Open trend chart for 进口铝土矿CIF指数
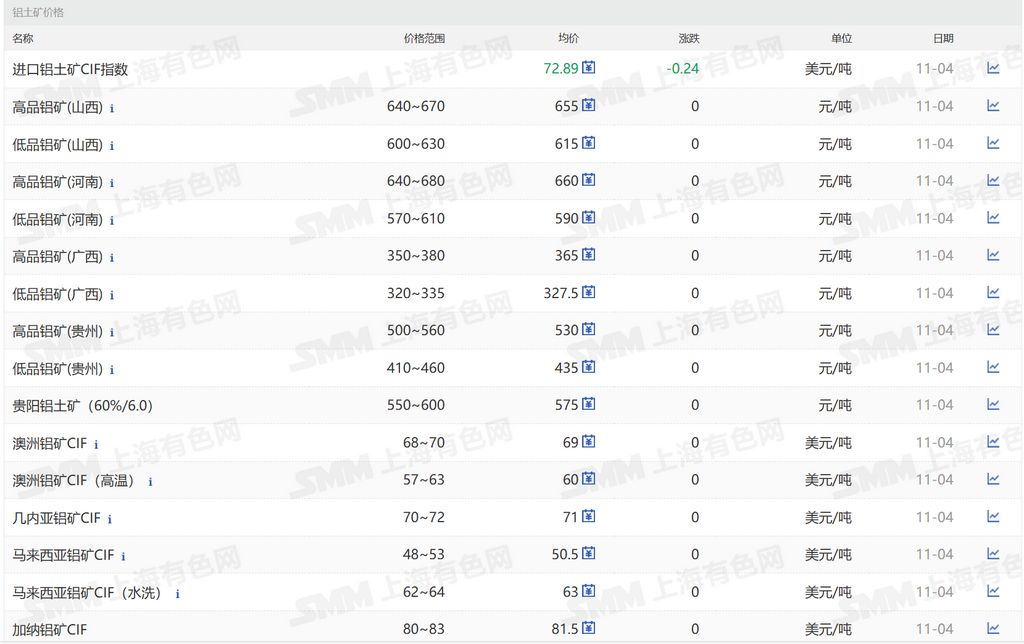Image resolution: width=1024 pixels, height=644 pixels. 993,68
